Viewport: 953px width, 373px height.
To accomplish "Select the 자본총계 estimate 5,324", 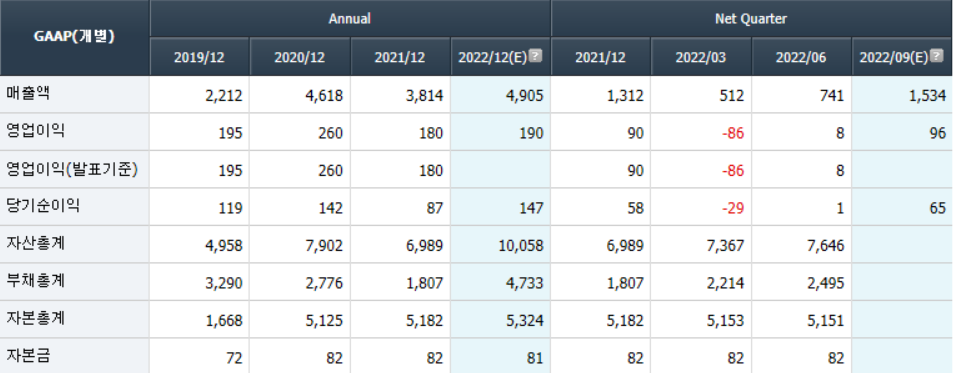I will (525, 321).
